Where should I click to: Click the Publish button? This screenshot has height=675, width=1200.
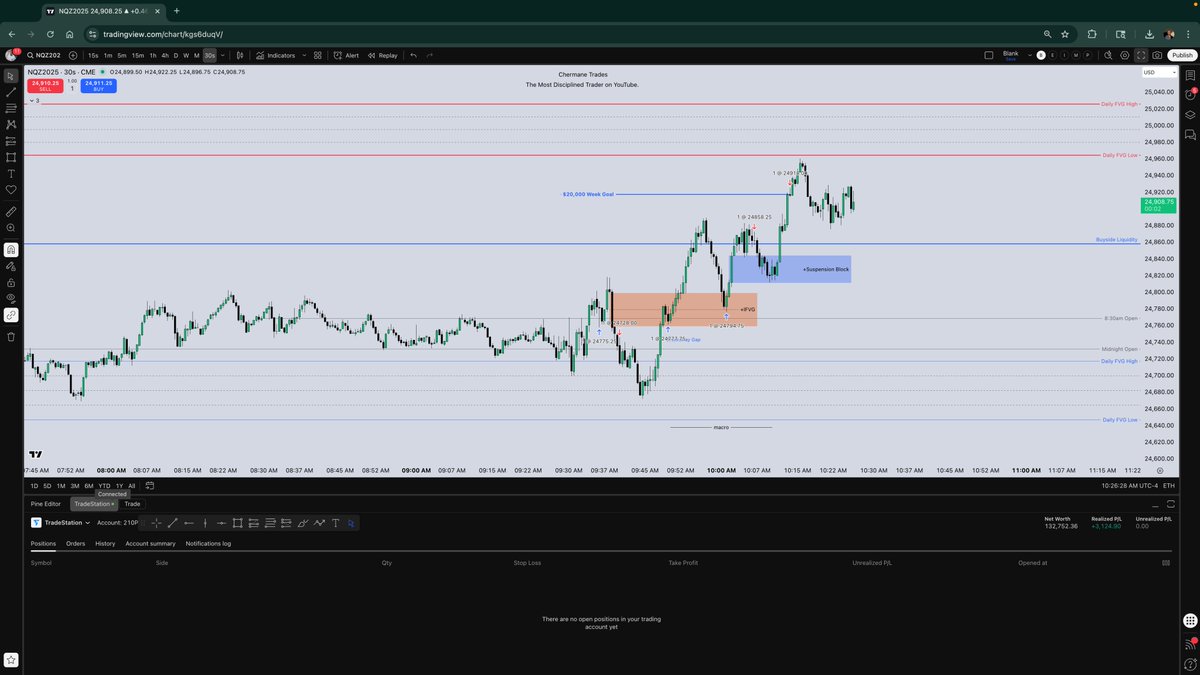click(1181, 55)
